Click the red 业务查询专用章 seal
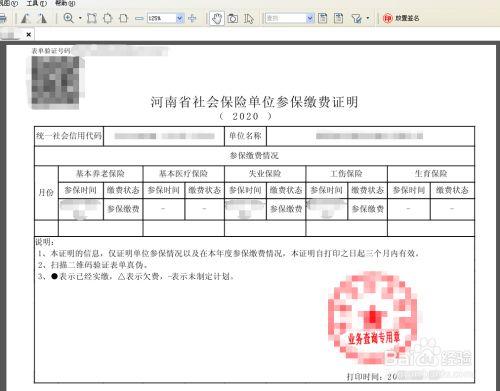This screenshot has width=500, height=391. [x=373, y=317]
